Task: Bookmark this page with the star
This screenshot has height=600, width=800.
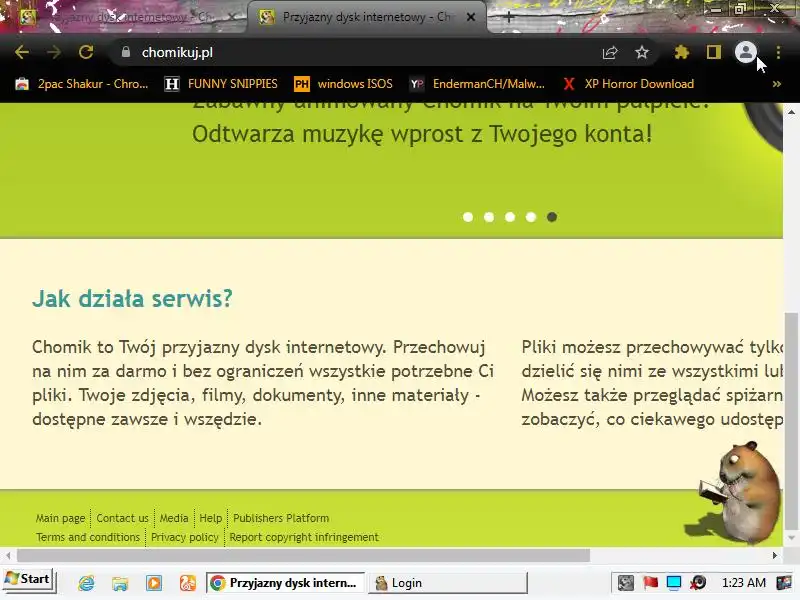Action: click(x=642, y=52)
